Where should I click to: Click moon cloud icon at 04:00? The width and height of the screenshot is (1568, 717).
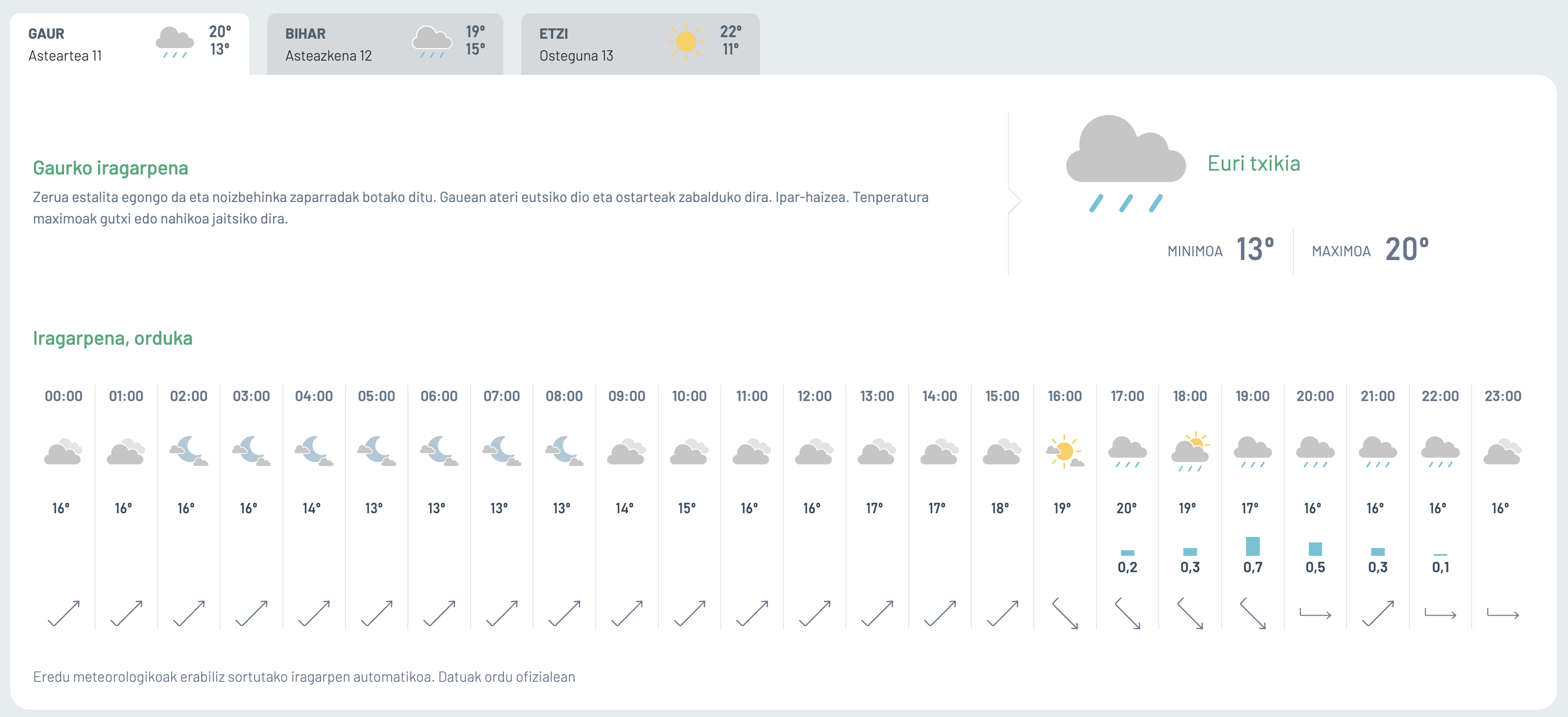click(314, 451)
